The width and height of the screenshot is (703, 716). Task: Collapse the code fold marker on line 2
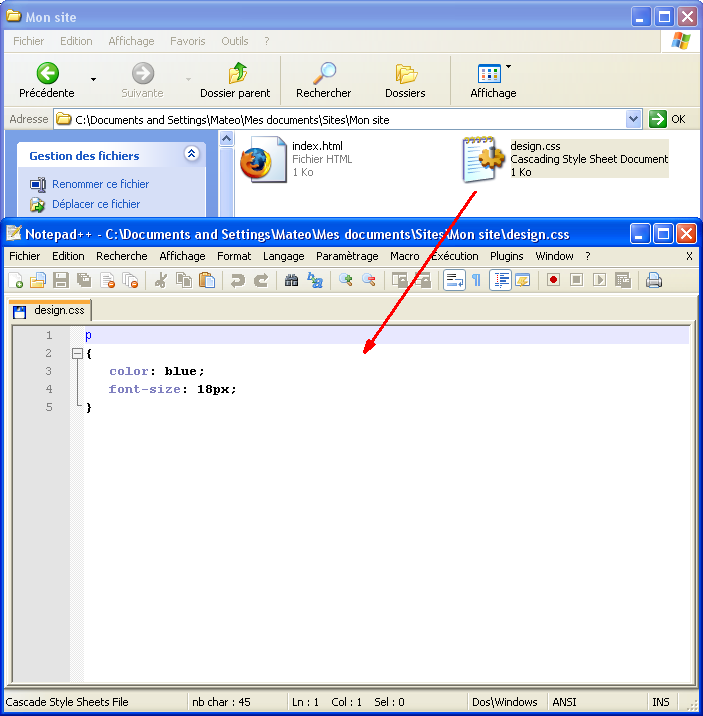(x=77, y=353)
